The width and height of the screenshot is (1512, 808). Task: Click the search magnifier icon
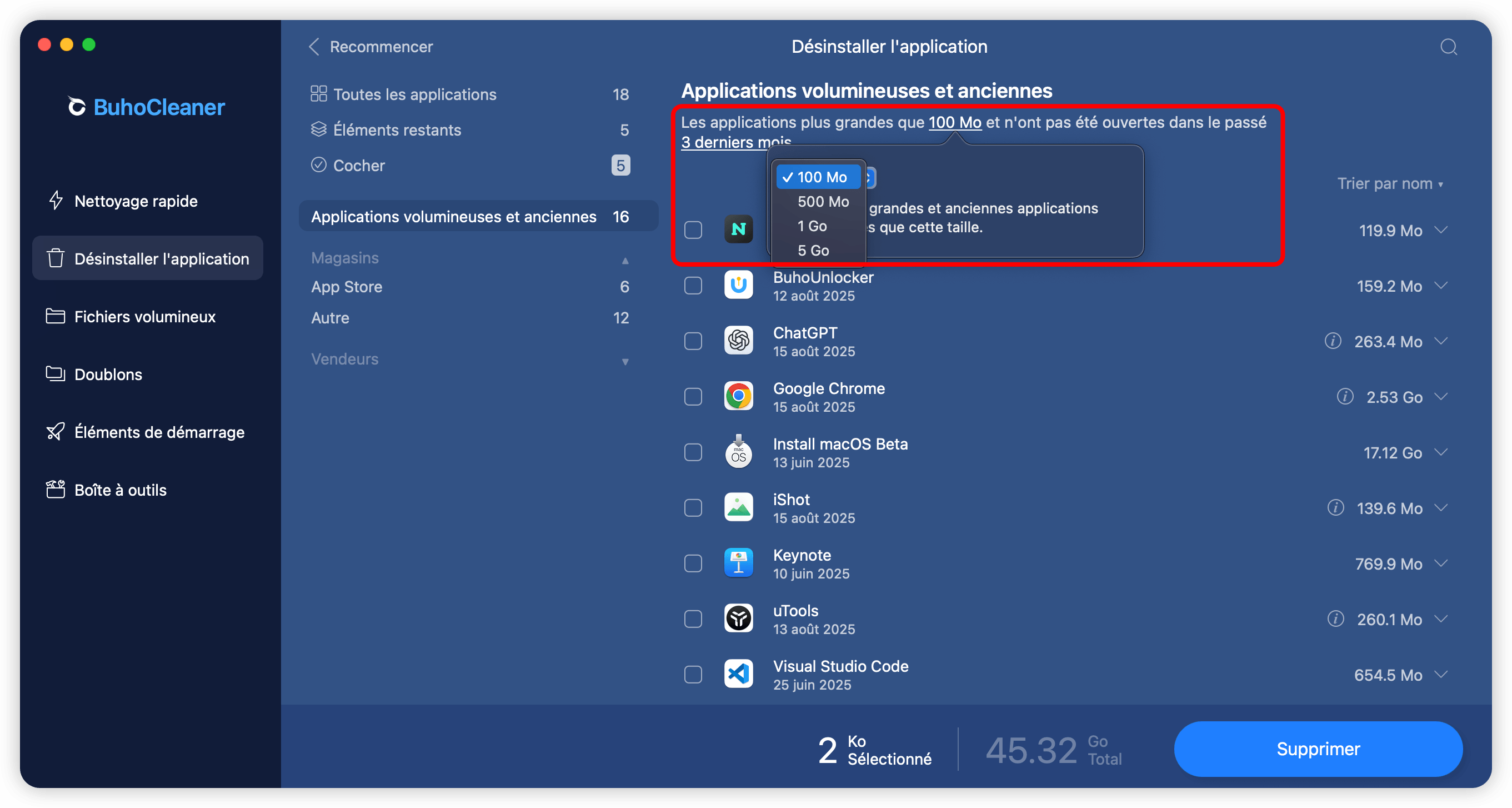pos(1448,46)
